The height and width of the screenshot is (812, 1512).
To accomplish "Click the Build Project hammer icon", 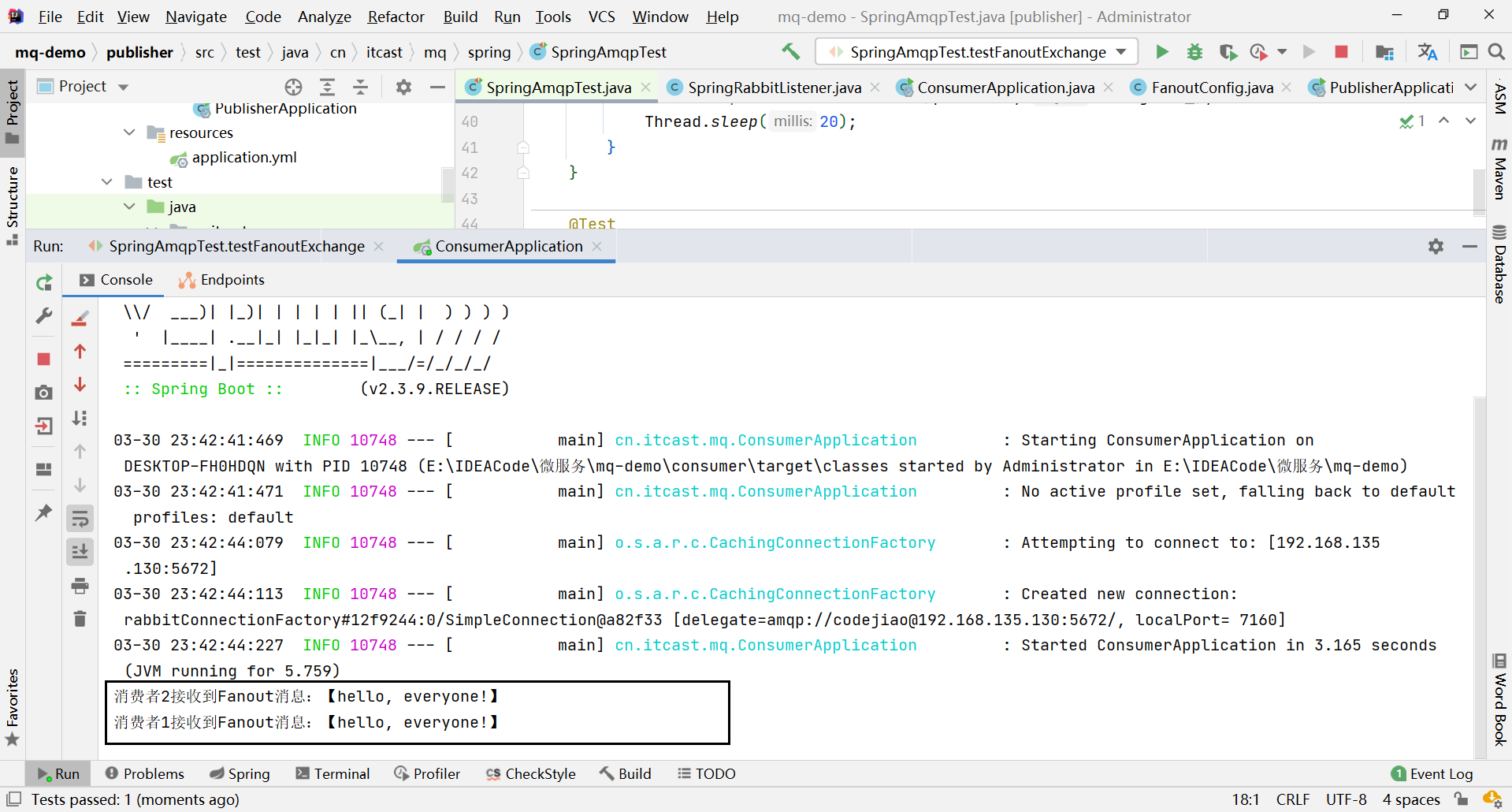I will [790, 52].
